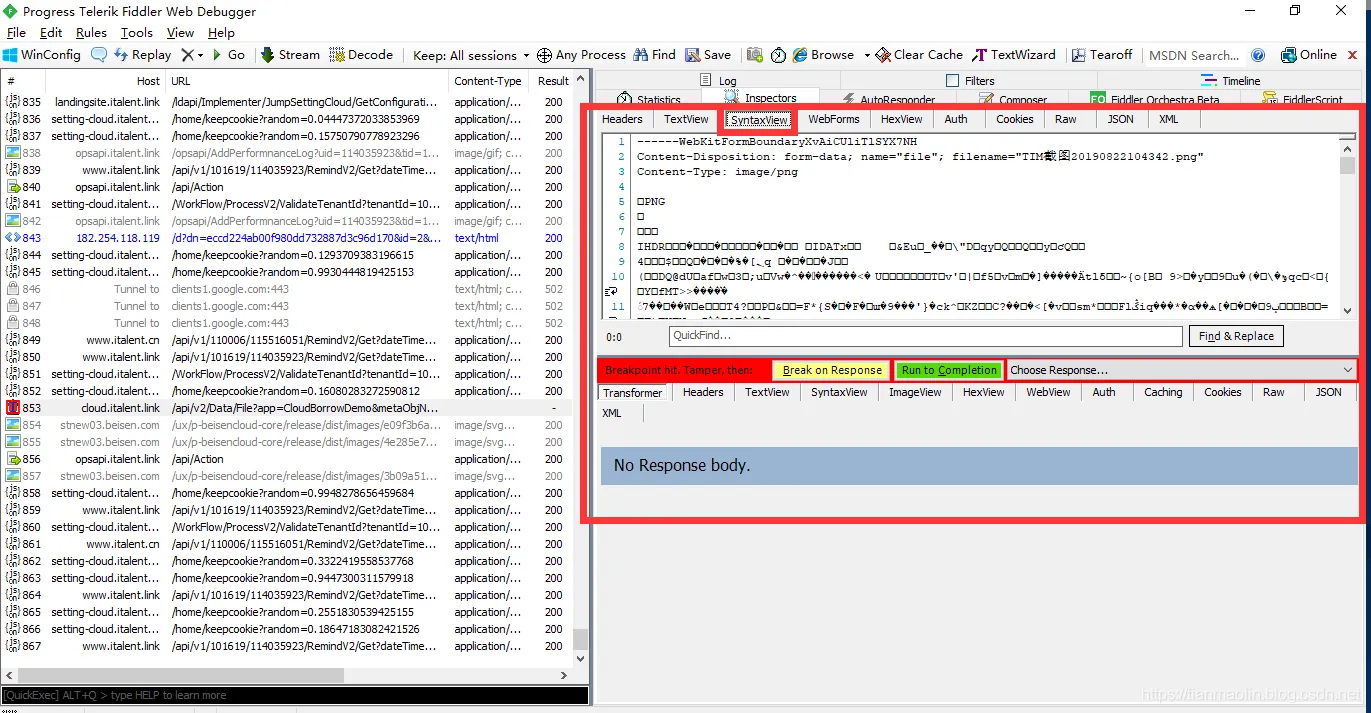
Task: Click the camera screenshot icon
Action: click(x=754, y=55)
